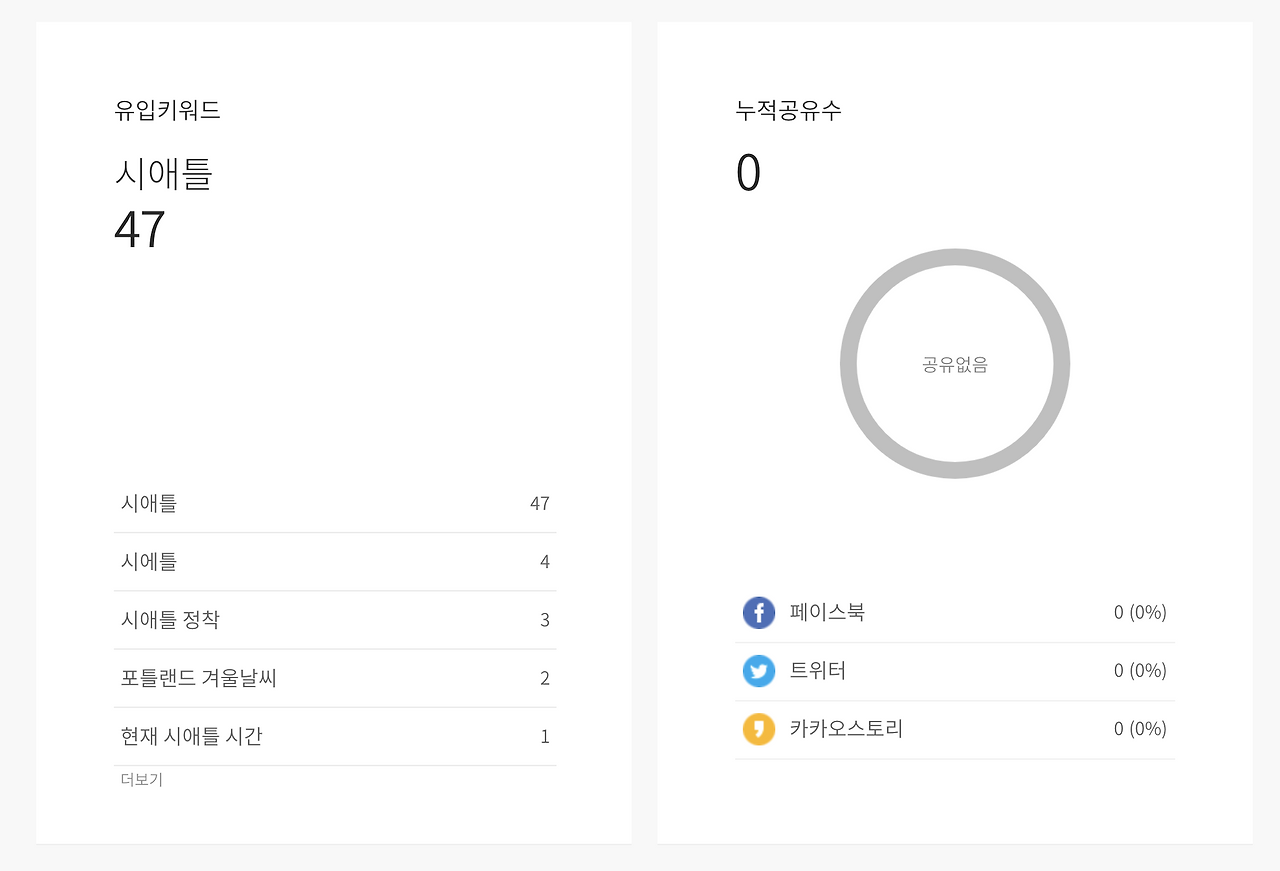1280x871 pixels.
Task: Click the count 47 in 시애틀 row
Action: [x=540, y=504]
